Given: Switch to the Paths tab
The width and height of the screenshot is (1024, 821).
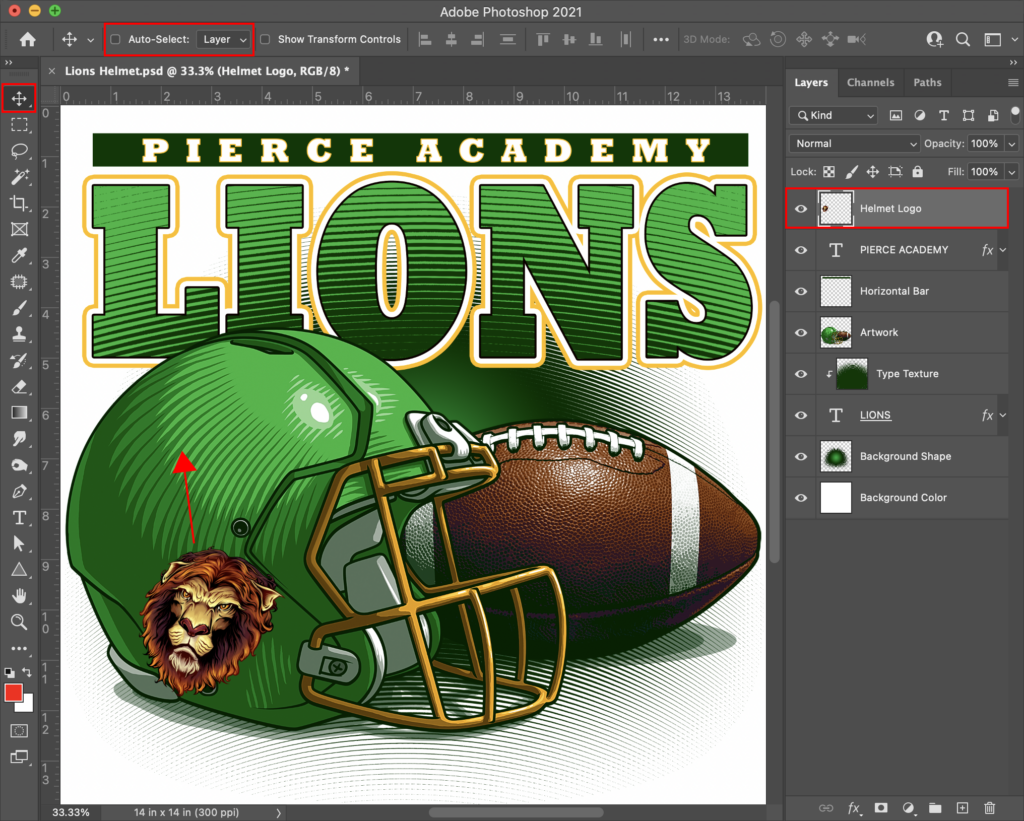Looking at the screenshot, I should click(927, 82).
